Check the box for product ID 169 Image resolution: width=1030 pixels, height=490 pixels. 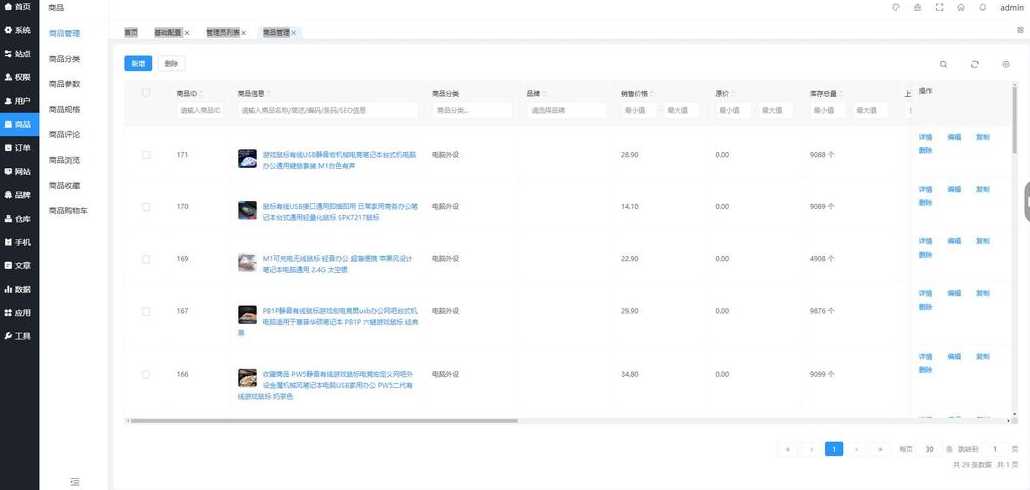point(146,259)
